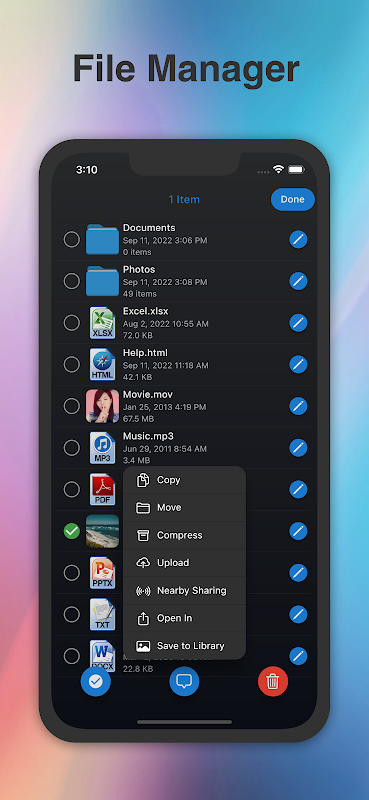Tap the select-all checkmark button at bottom
This screenshot has width=369, height=800.
pos(95,681)
